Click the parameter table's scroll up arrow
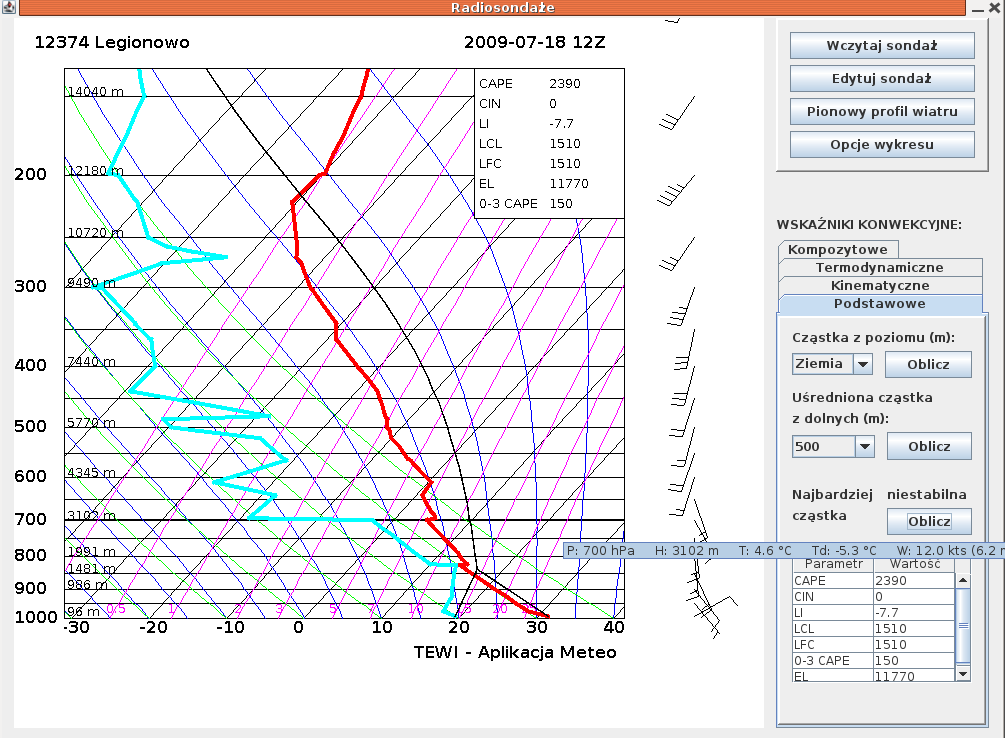The width and height of the screenshot is (1005, 738). click(x=963, y=580)
